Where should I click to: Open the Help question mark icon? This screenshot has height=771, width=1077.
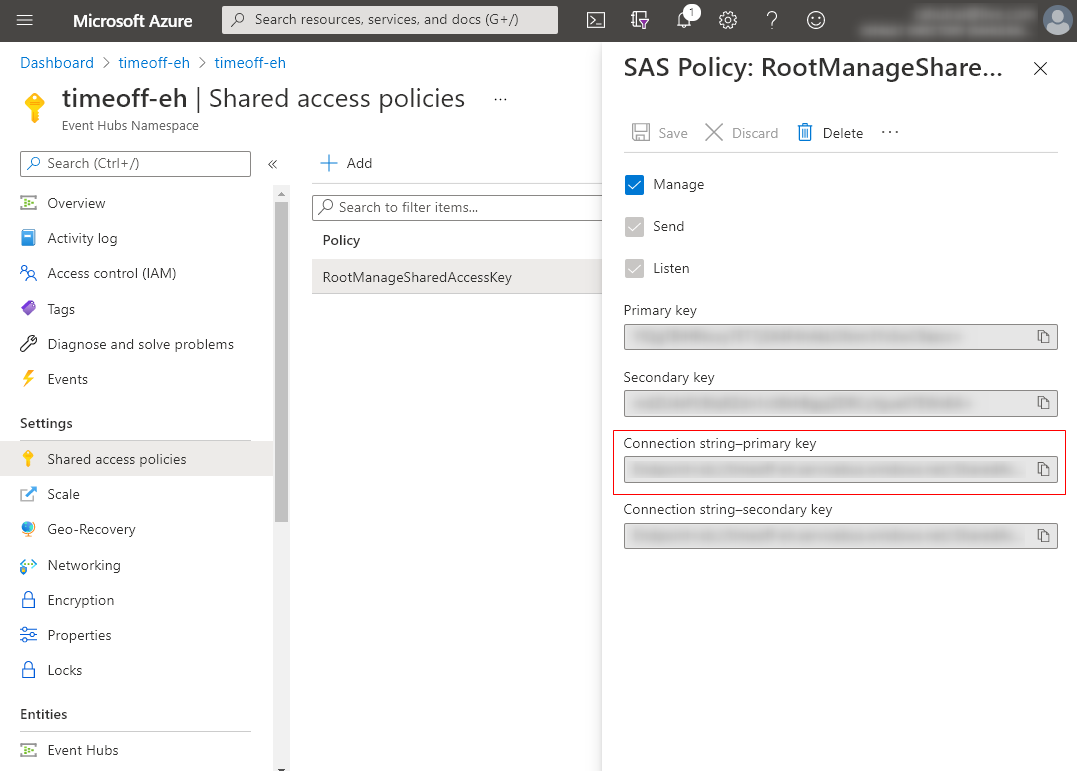(772, 20)
